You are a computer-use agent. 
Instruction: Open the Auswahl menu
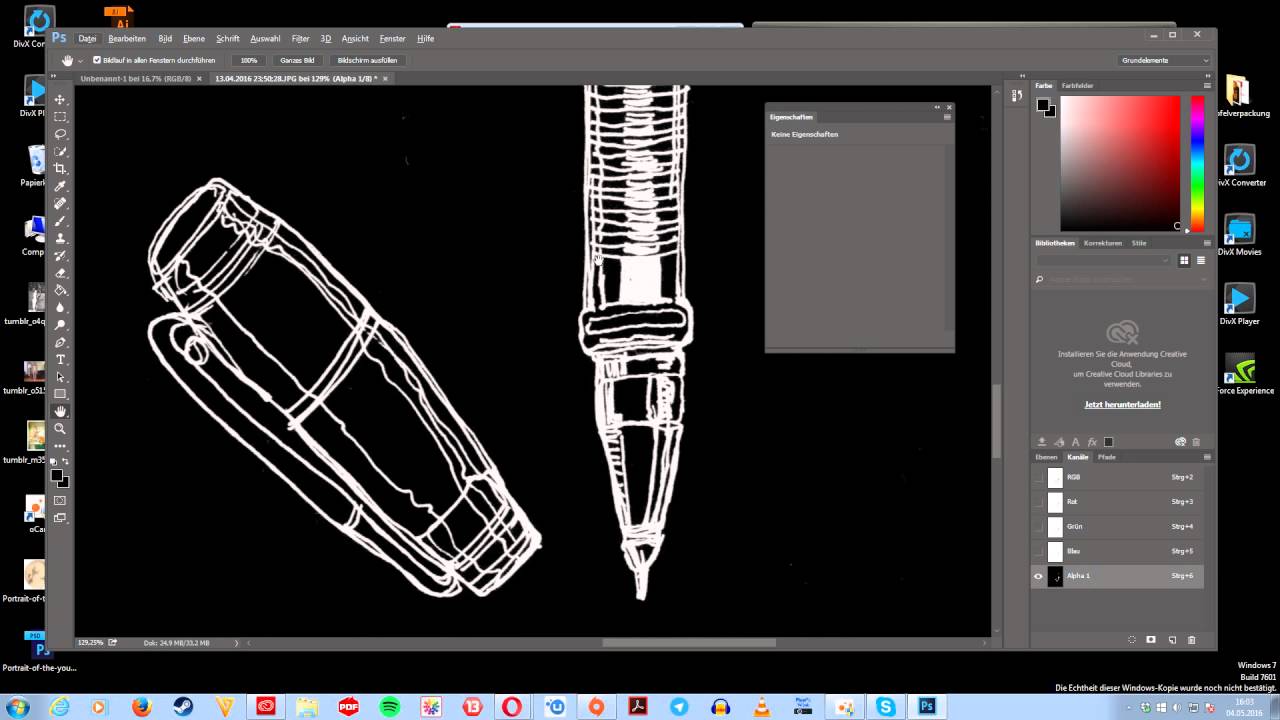[x=265, y=39]
